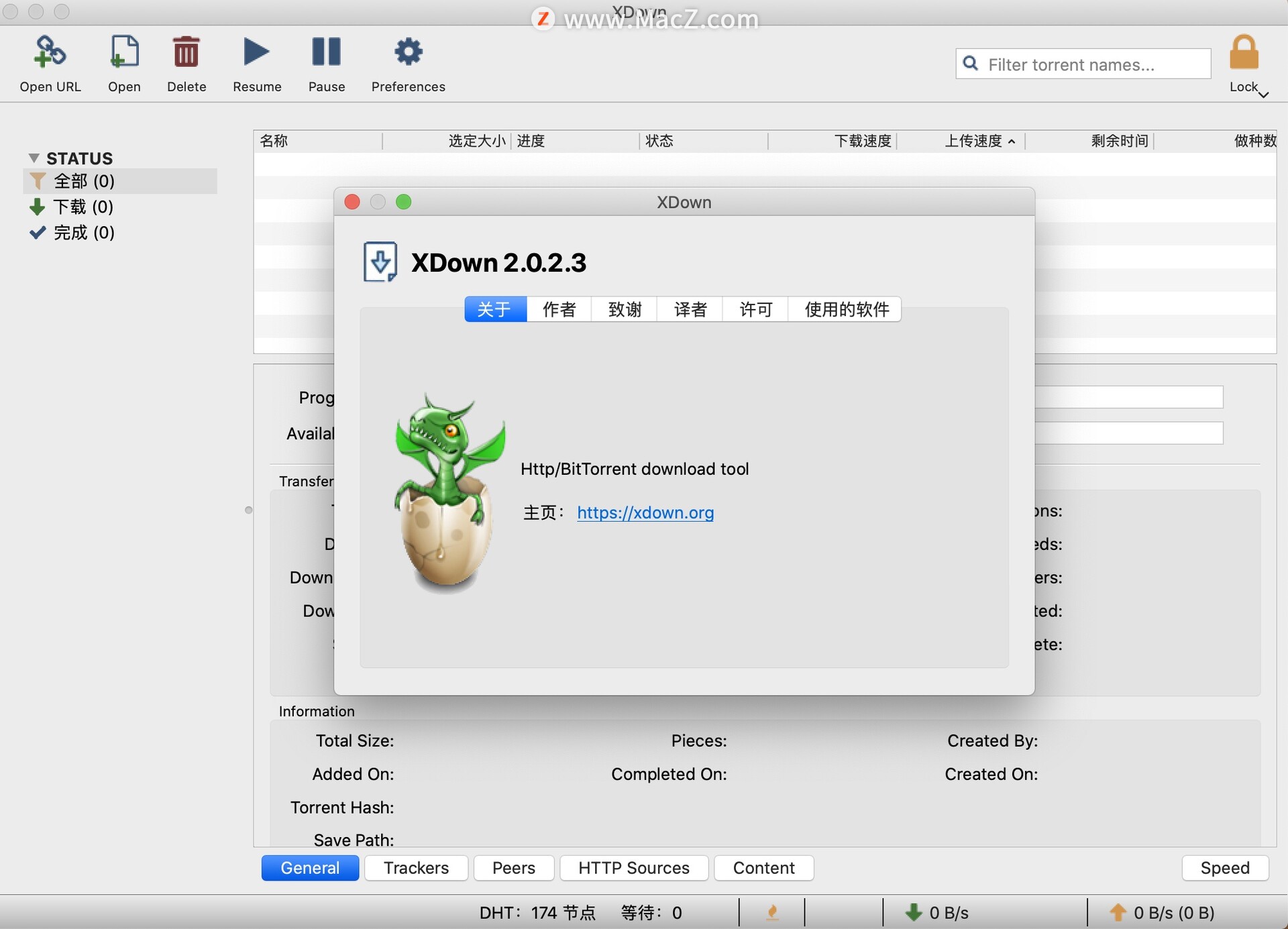Screen dimensions: 1288x929
Task: Click the XDown download logo icon
Action: tap(380, 262)
